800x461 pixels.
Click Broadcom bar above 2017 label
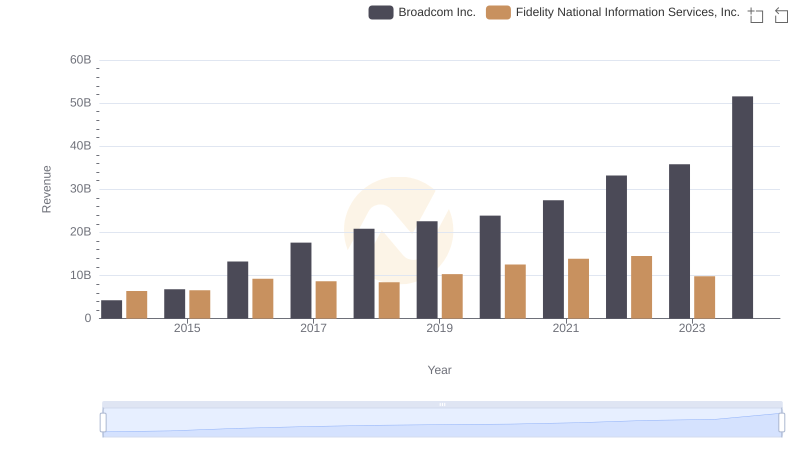coord(301,280)
